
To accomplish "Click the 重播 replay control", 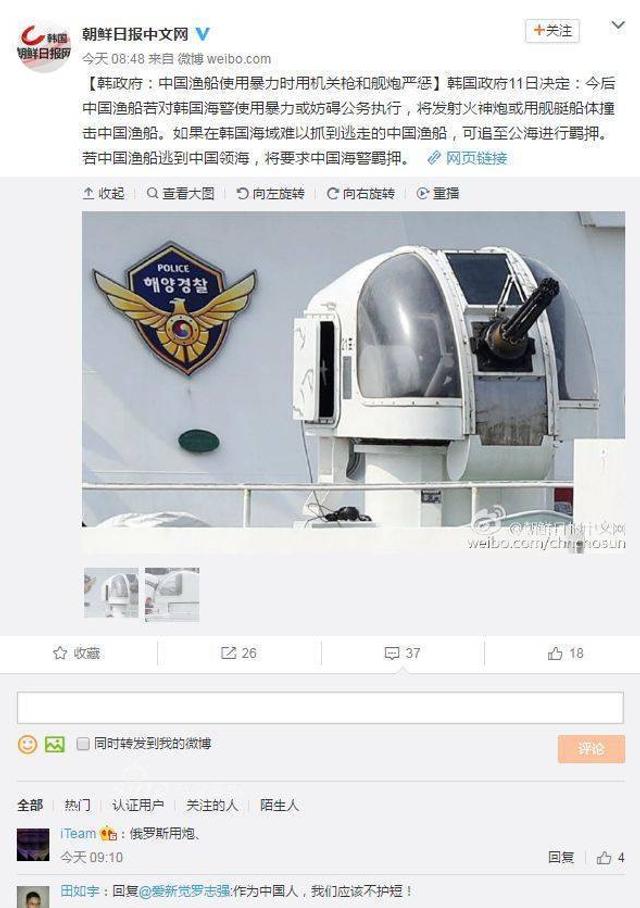I will tap(438, 193).
